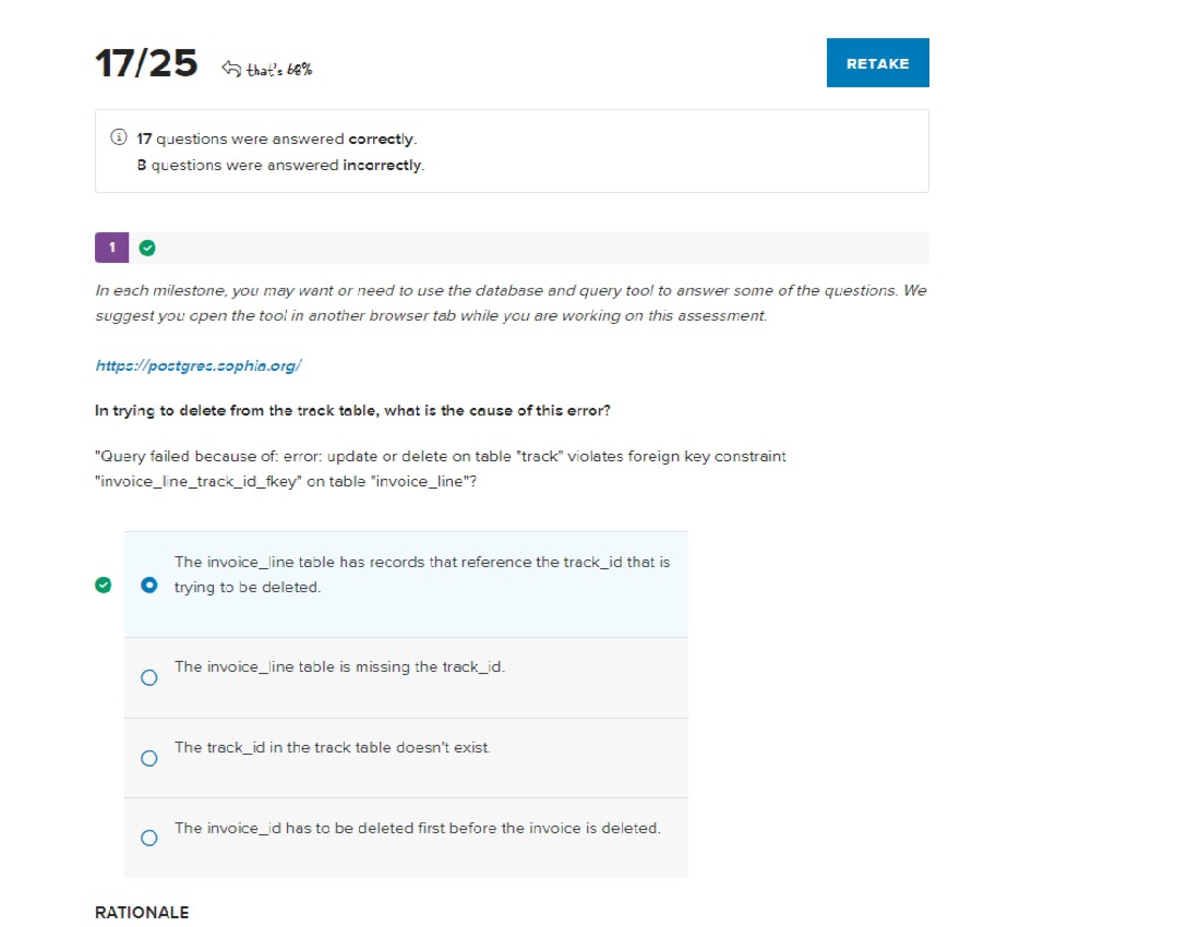Image resolution: width=1200 pixels, height=927 pixels.
Task: Choose radio button for "track_id doesn't exist" option
Action: point(149,758)
